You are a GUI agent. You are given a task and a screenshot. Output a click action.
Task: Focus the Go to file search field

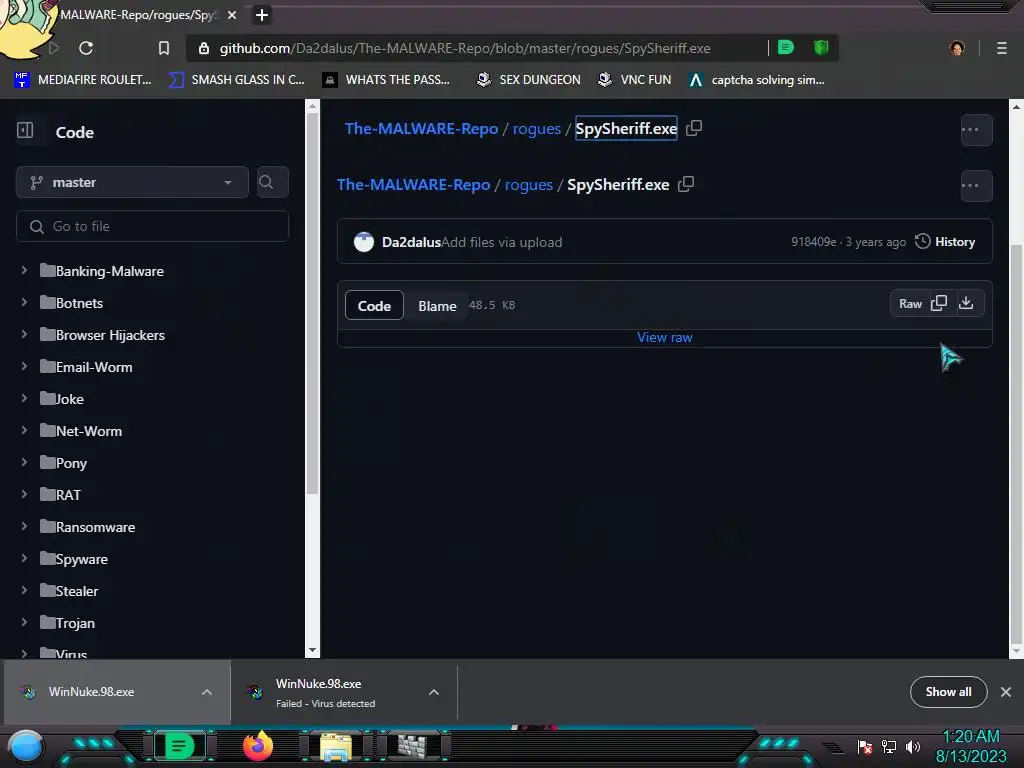tap(152, 226)
